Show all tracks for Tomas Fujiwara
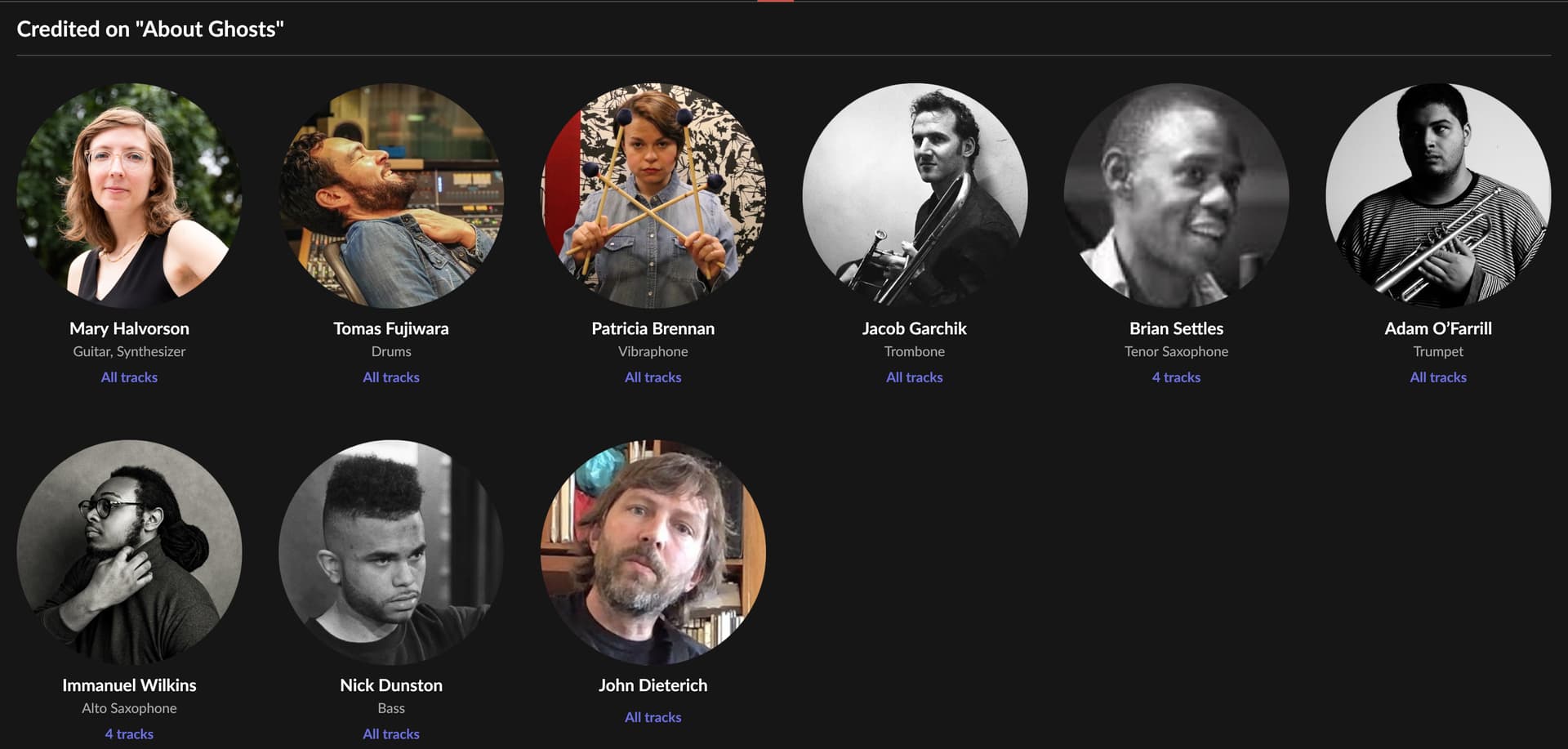 click(x=391, y=377)
